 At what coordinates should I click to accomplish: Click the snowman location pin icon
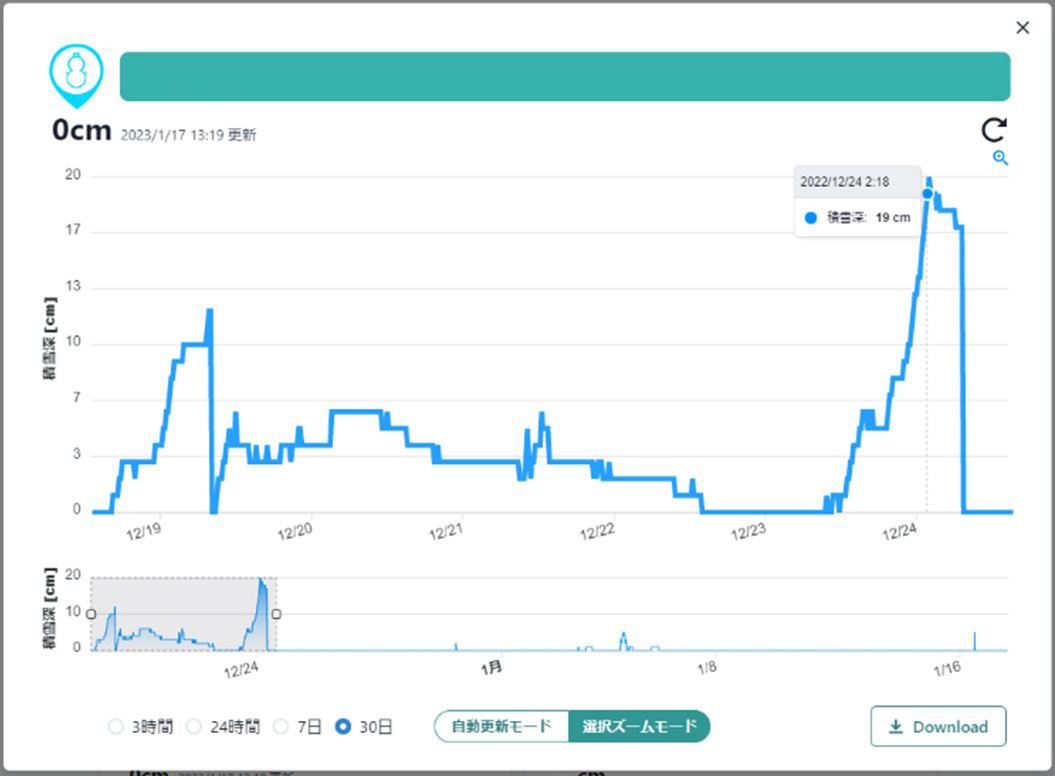click(x=77, y=76)
